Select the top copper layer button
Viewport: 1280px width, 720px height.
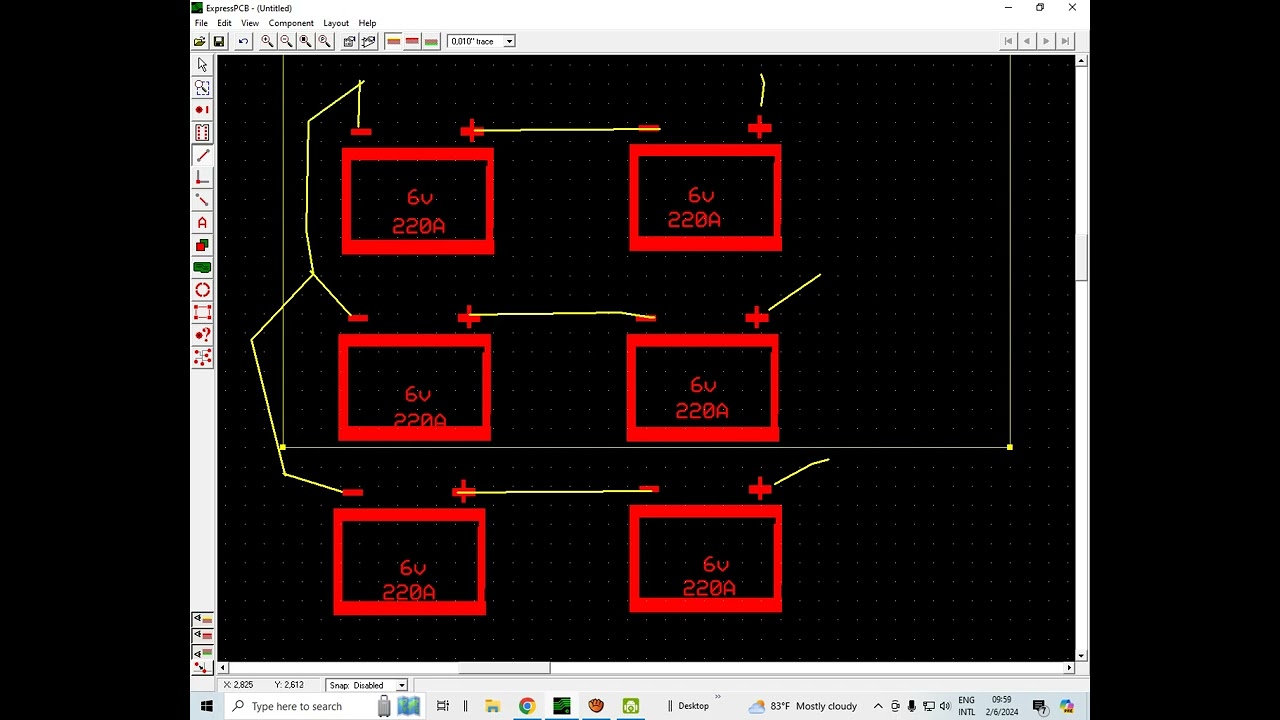click(393, 41)
